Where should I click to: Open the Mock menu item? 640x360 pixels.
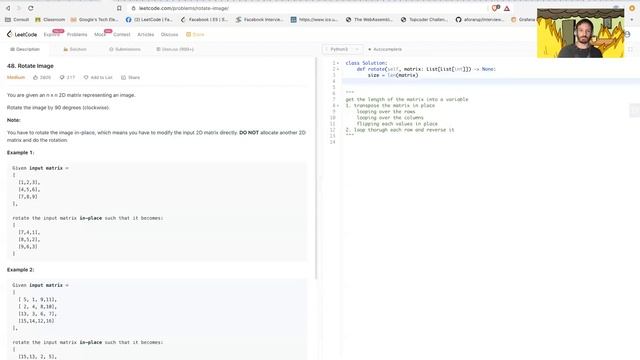click(100, 35)
